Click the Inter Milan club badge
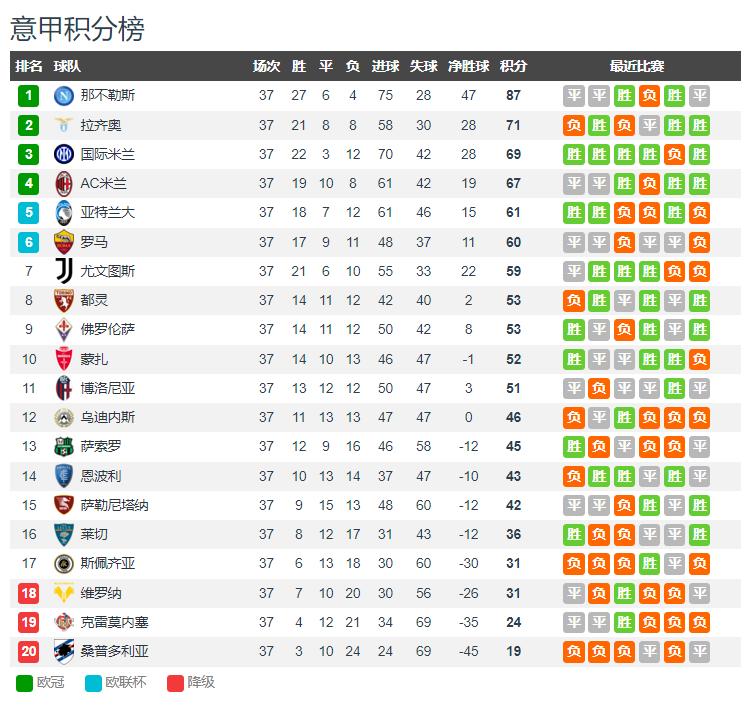 point(63,154)
